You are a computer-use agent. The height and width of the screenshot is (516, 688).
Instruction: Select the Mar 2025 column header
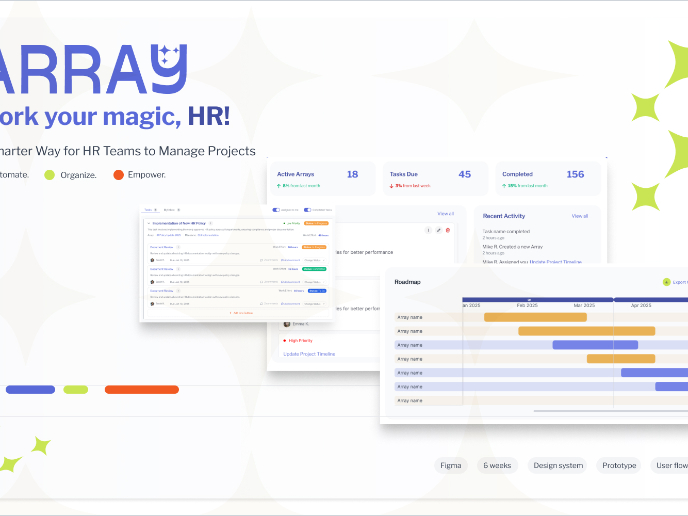tap(584, 305)
